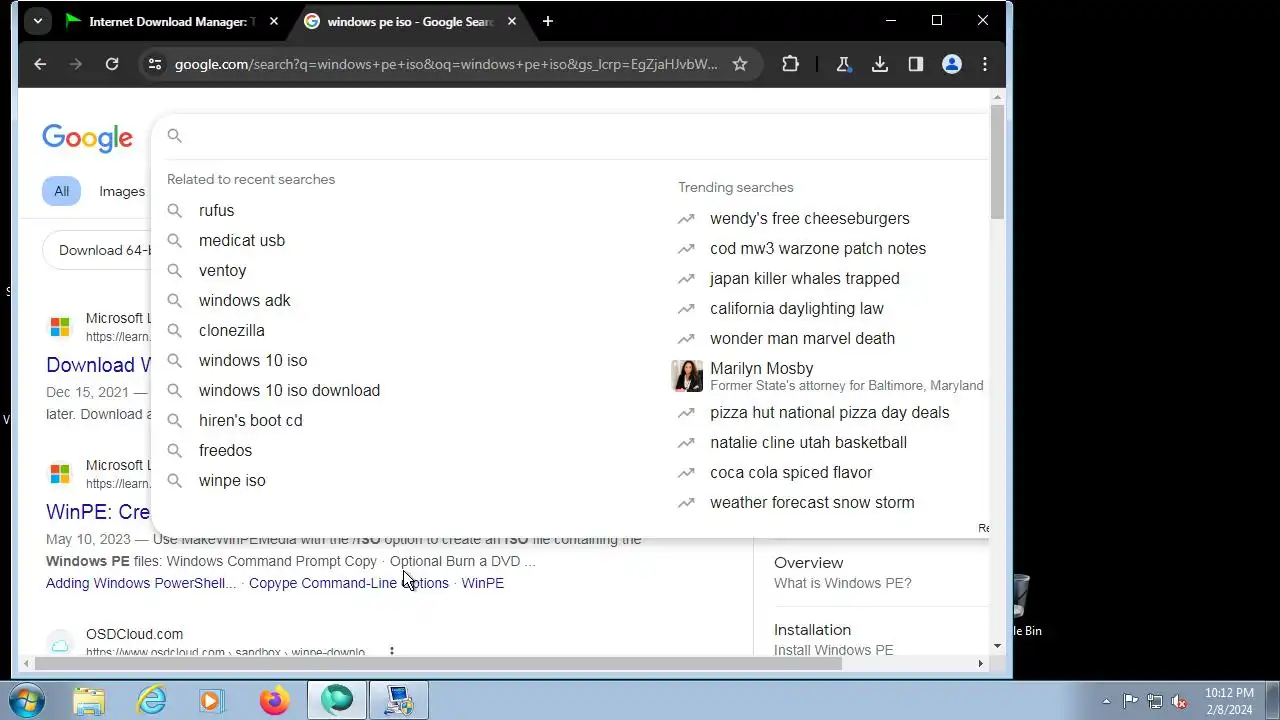This screenshot has height=720, width=1280.
Task: Open a new Chrome tab with plus button
Action: pyautogui.click(x=547, y=21)
